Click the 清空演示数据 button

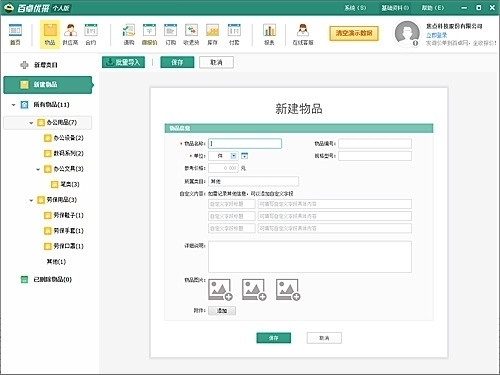(x=354, y=33)
